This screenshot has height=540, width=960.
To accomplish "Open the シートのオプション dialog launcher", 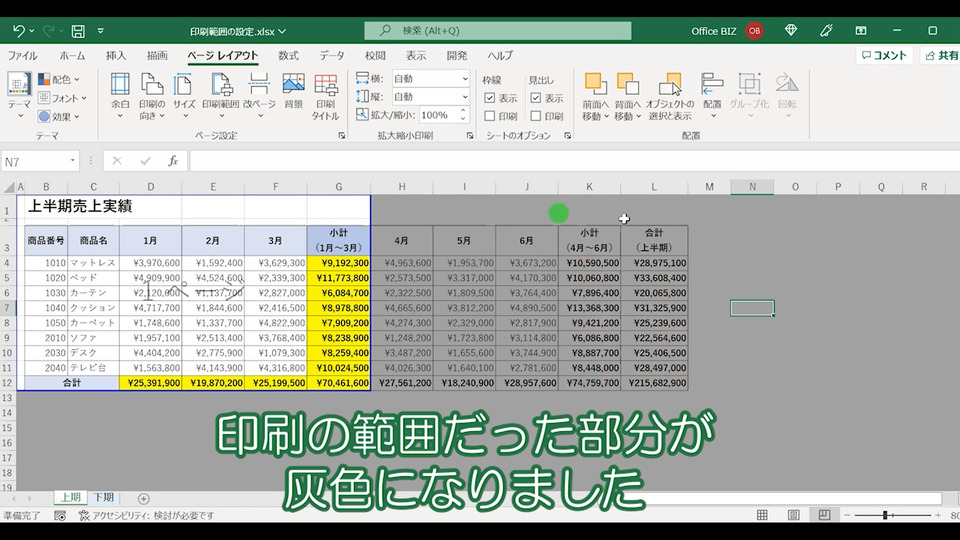I will click(568, 135).
